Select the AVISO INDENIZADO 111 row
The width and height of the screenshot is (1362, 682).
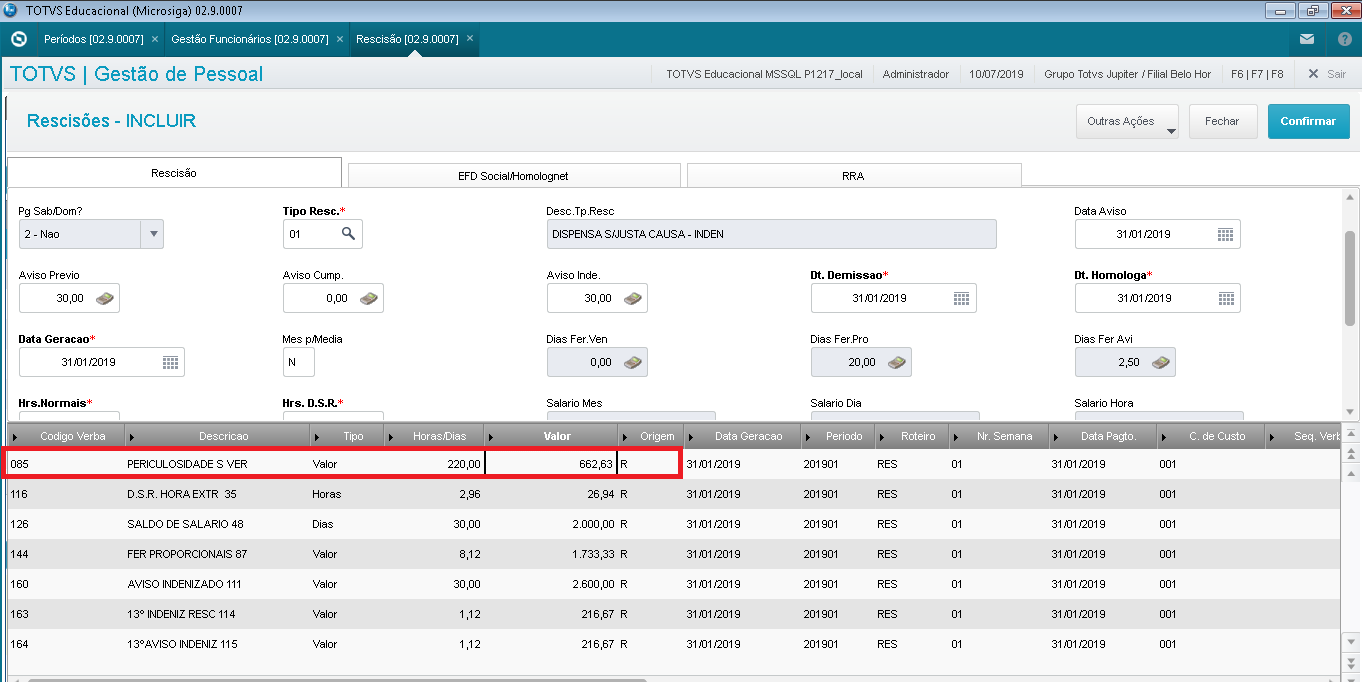[x=674, y=584]
